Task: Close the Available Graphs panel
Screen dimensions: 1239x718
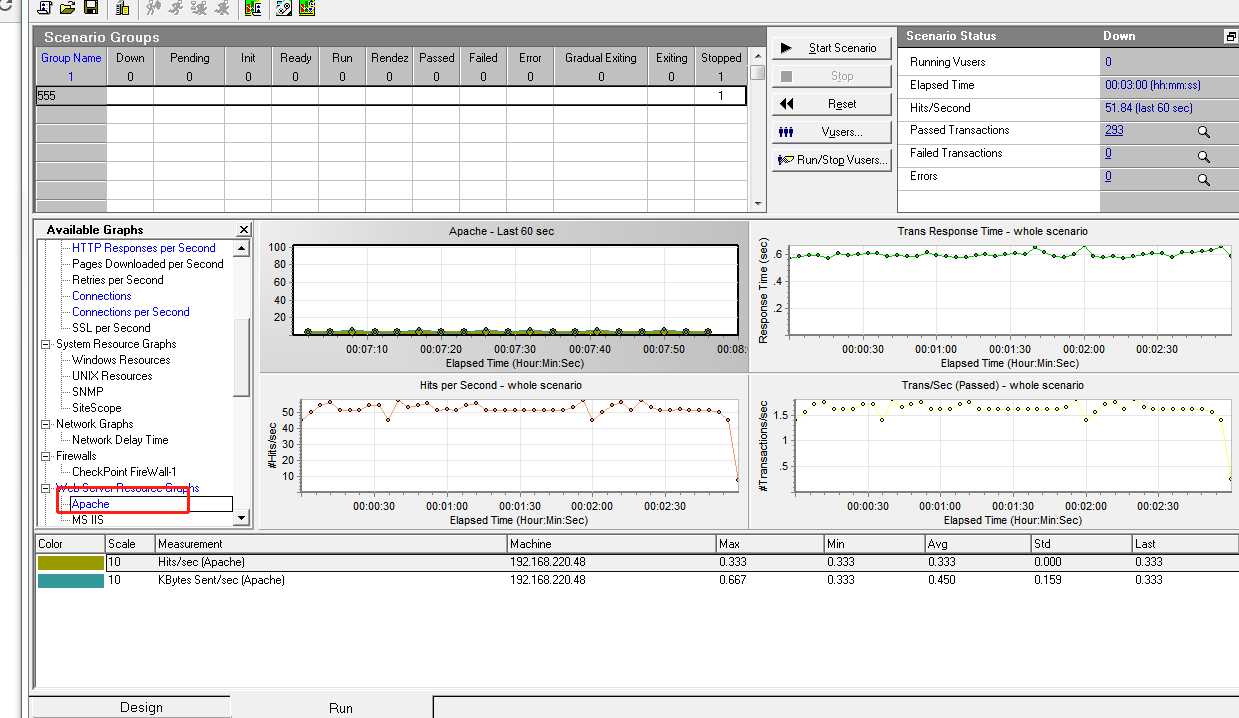Action: click(x=244, y=230)
